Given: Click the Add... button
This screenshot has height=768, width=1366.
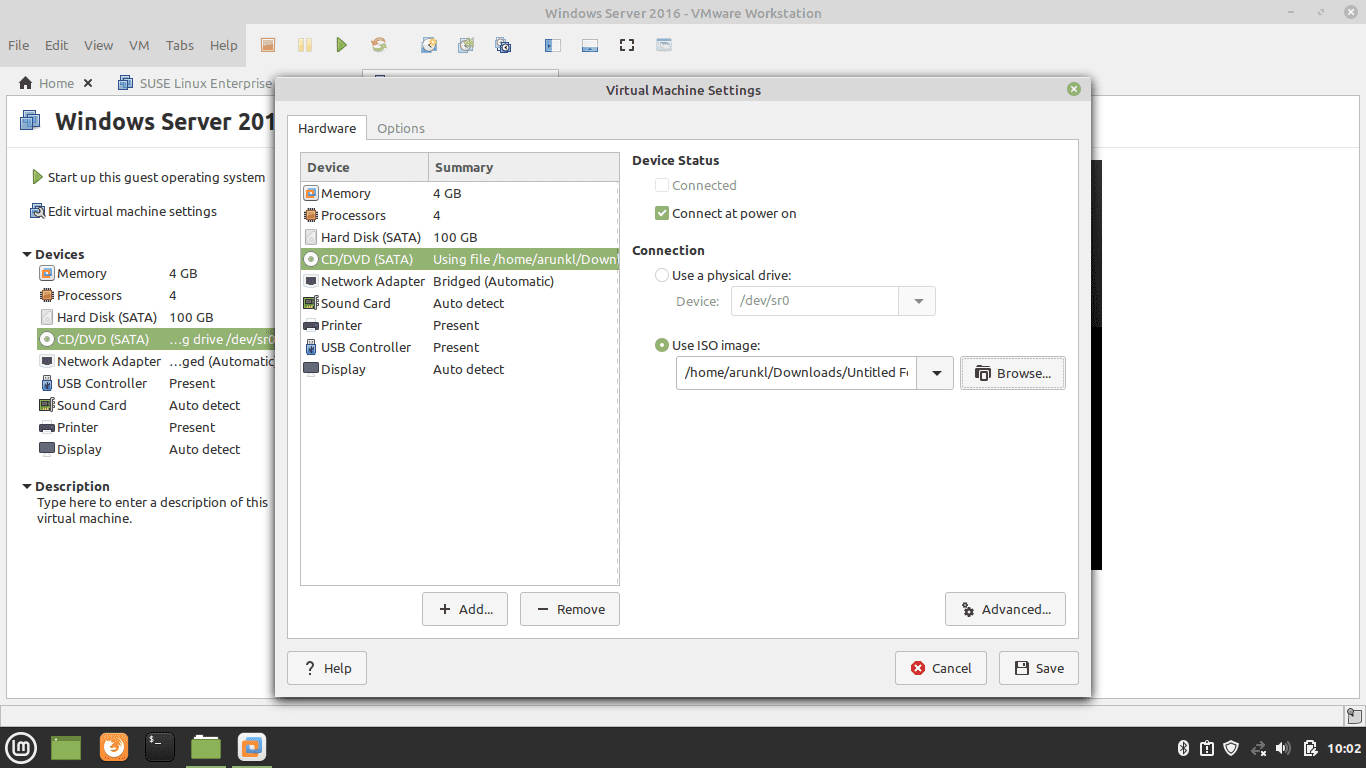Looking at the screenshot, I should coord(465,609).
